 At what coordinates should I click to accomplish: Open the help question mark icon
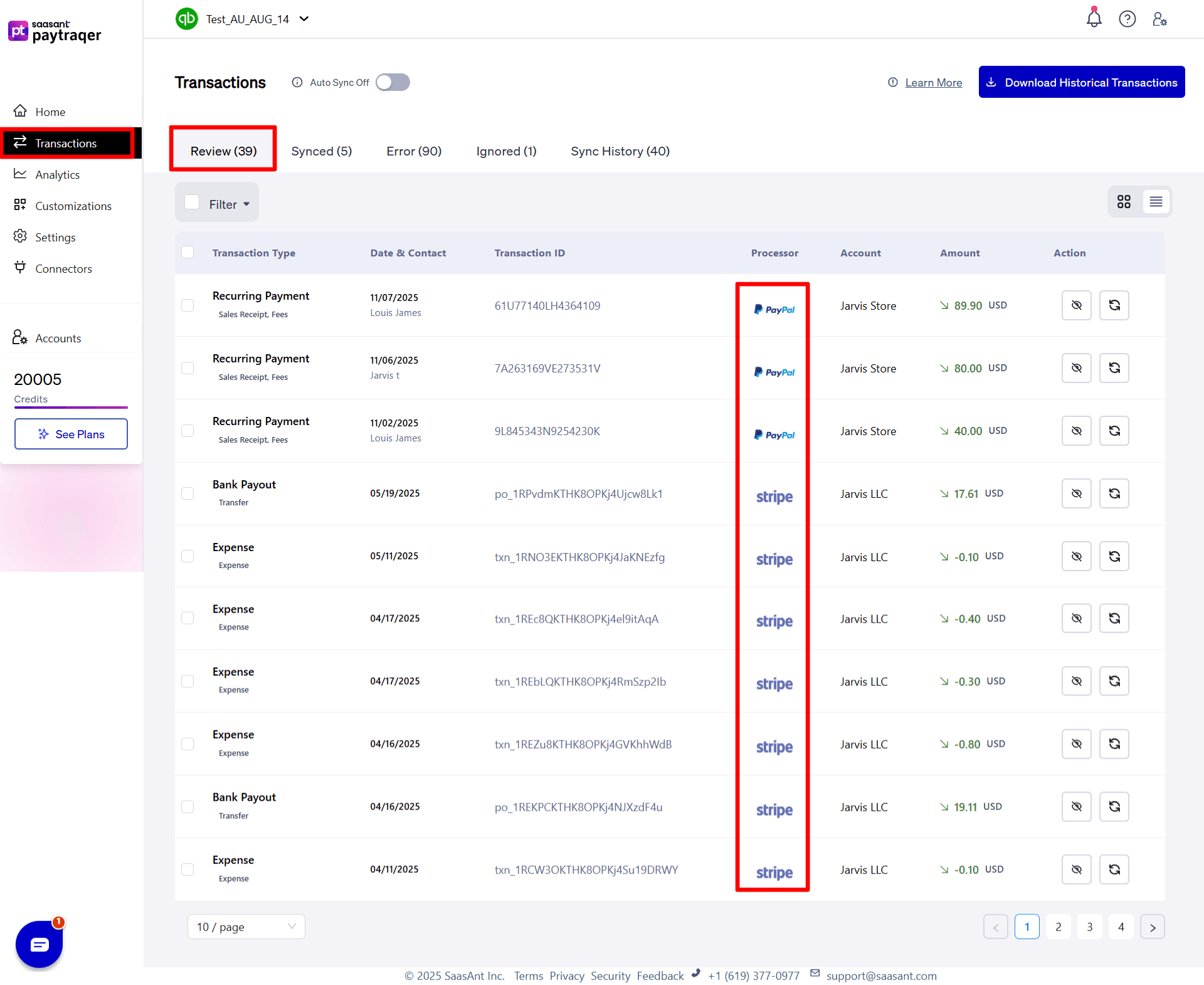[1127, 19]
